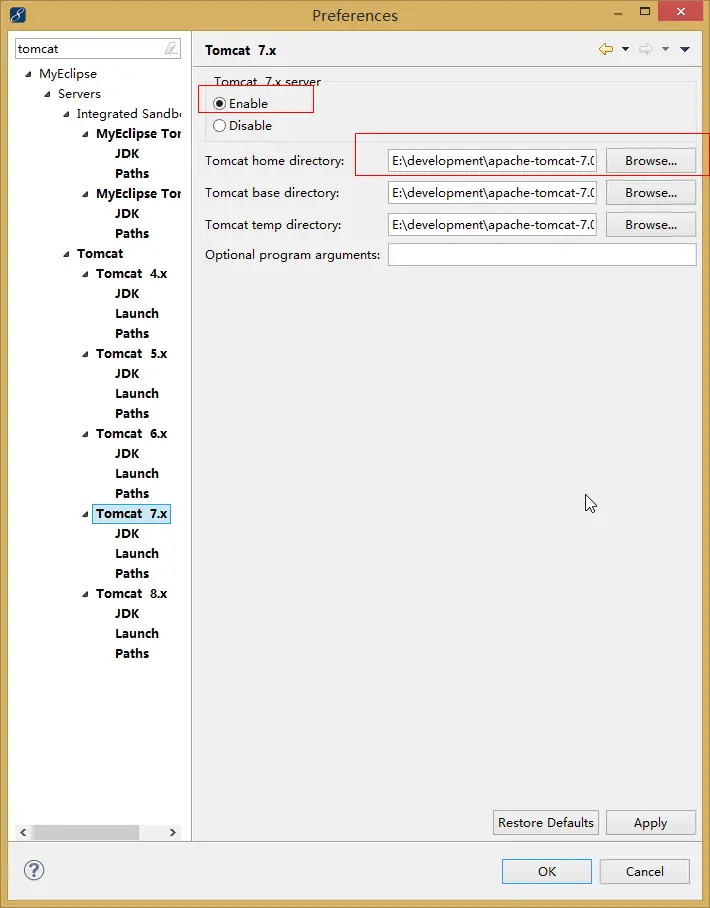The height and width of the screenshot is (908, 710).
Task: Select the Disable radio button
Action: point(219,126)
